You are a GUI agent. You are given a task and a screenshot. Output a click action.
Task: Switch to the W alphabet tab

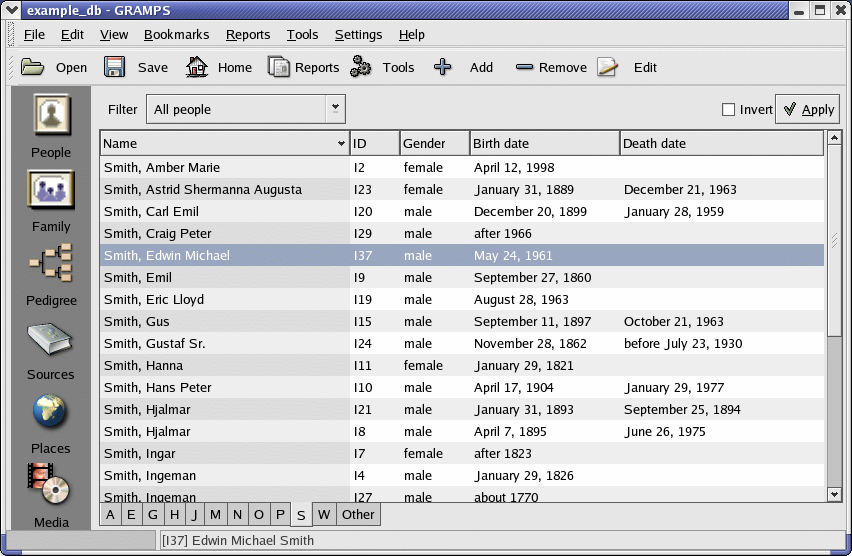click(x=323, y=515)
